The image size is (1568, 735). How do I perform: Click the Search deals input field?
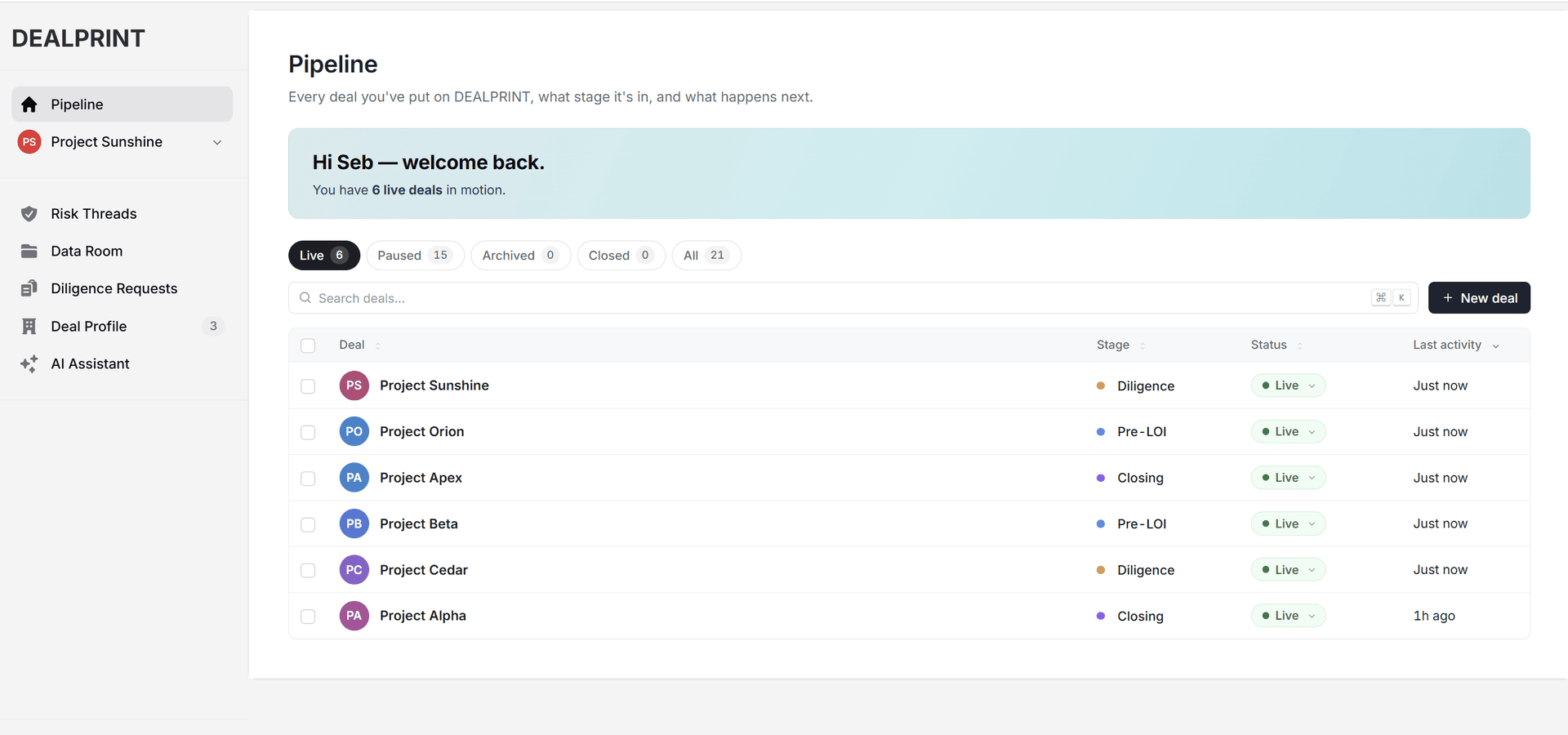(x=853, y=298)
